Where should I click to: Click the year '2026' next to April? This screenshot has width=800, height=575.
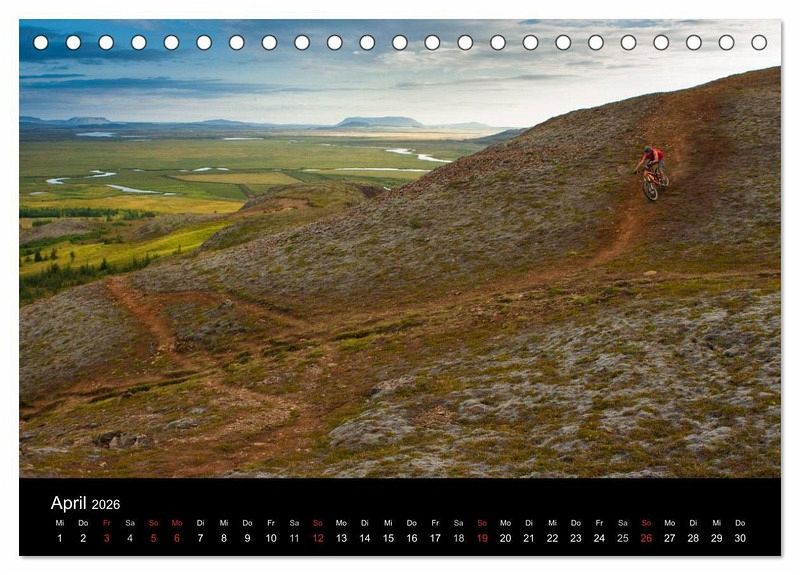click(x=106, y=505)
